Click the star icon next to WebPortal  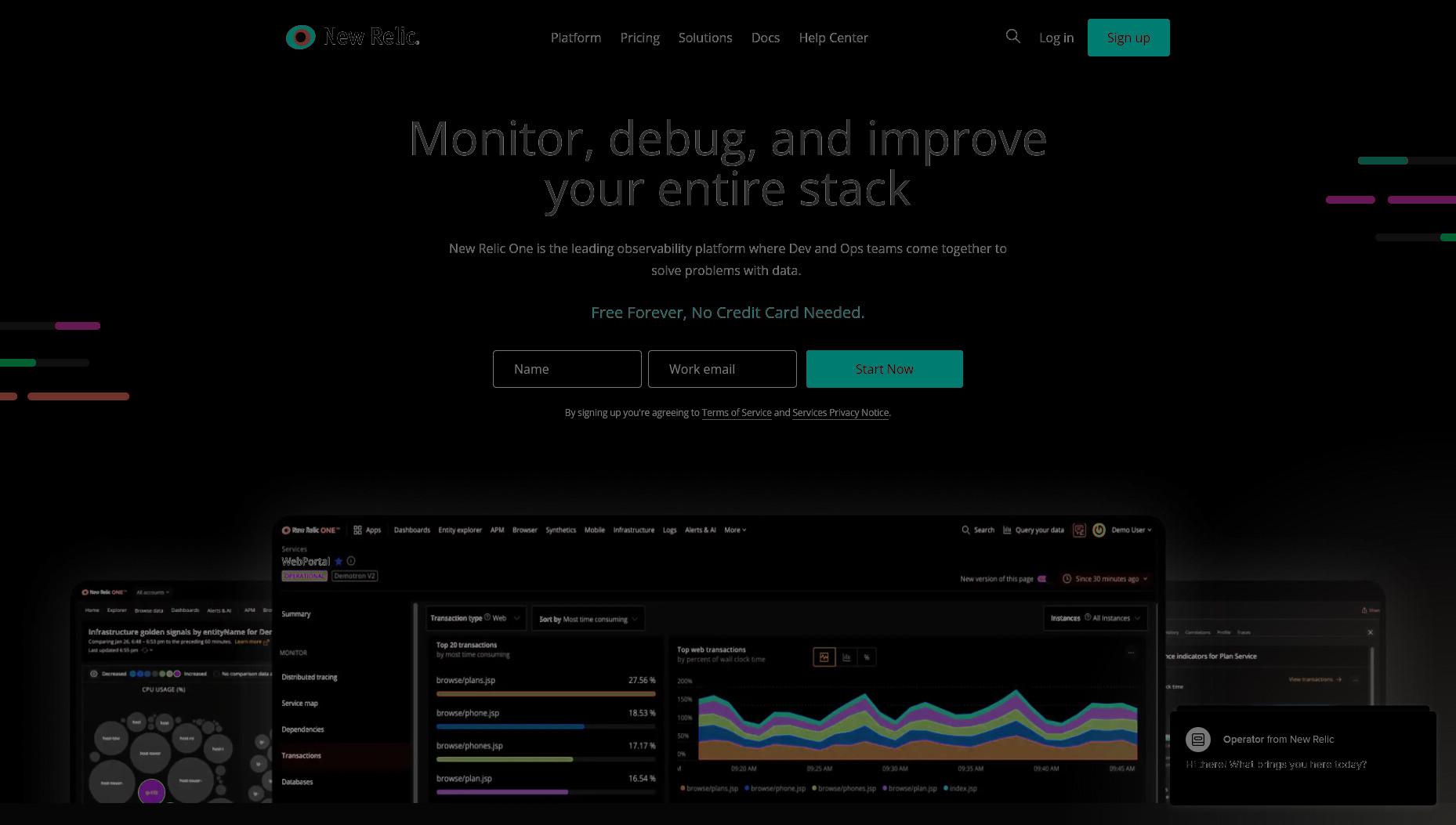coord(339,561)
